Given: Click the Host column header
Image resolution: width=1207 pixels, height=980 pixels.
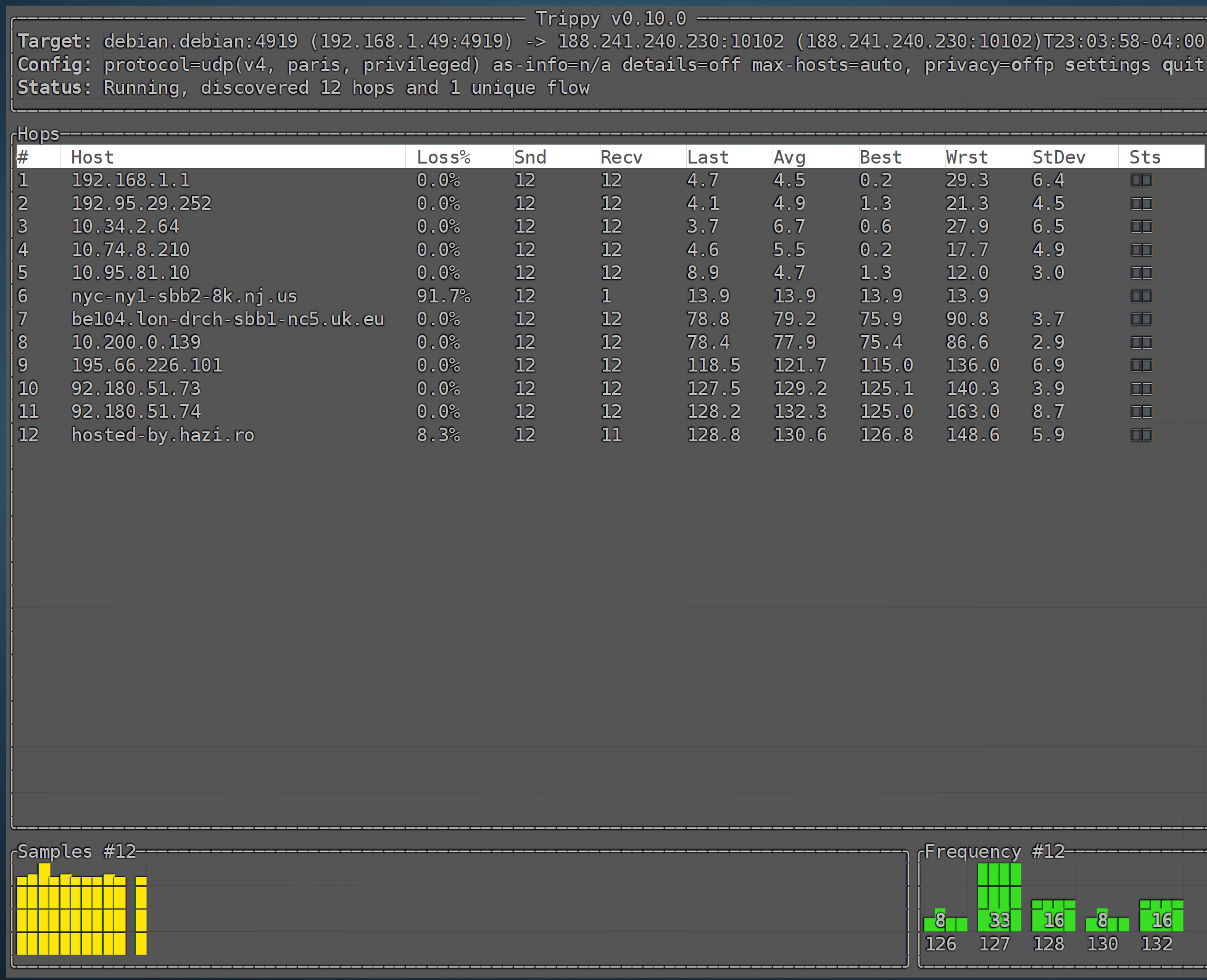Looking at the screenshot, I should 93,157.
